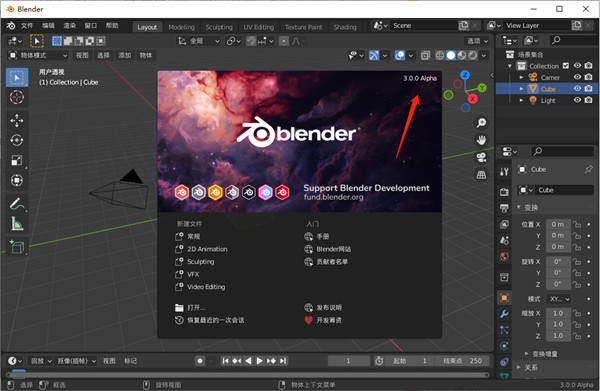Select the Select Box tool in toolbar
Image resolution: width=600 pixels, height=391 pixels.
click(x=16, y=78)
